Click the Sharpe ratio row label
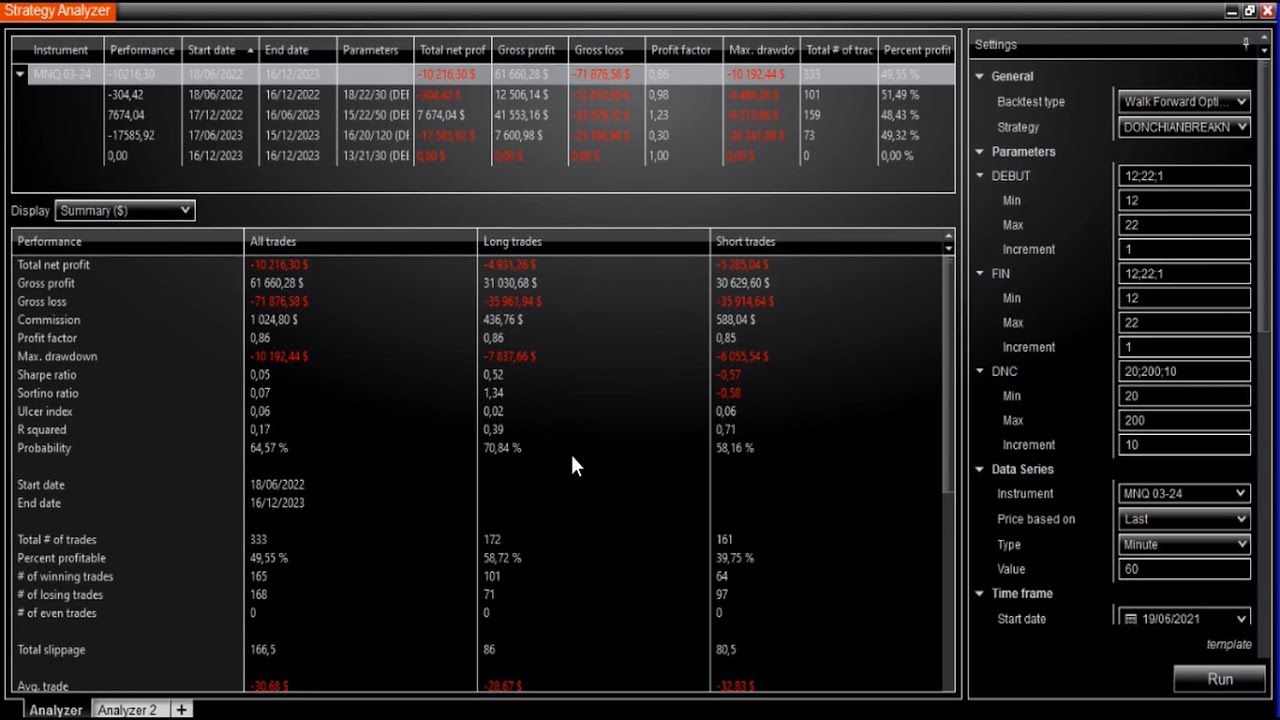This screenshot has width=1280, height=720. tap(47, 375)
